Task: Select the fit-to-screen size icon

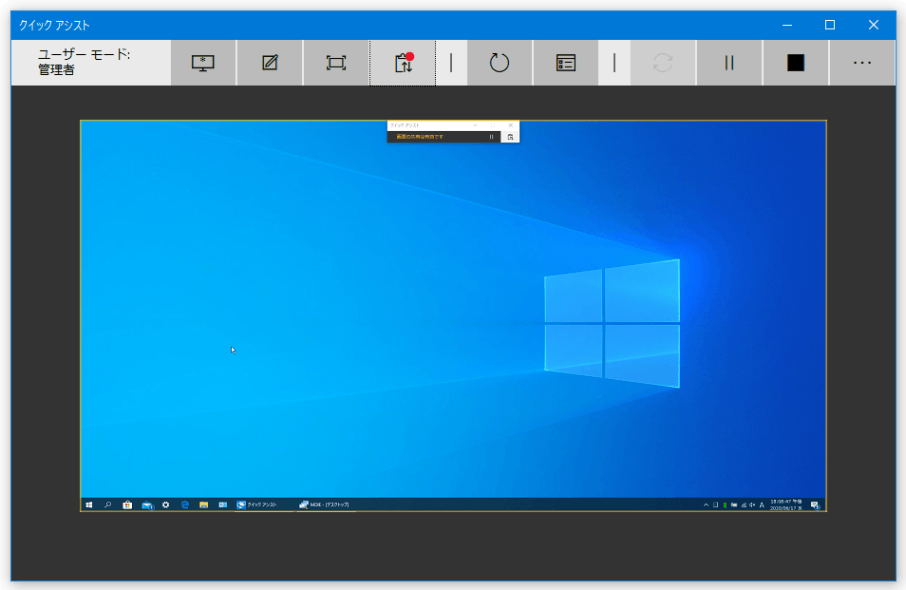Action: [x=336, y=63]
